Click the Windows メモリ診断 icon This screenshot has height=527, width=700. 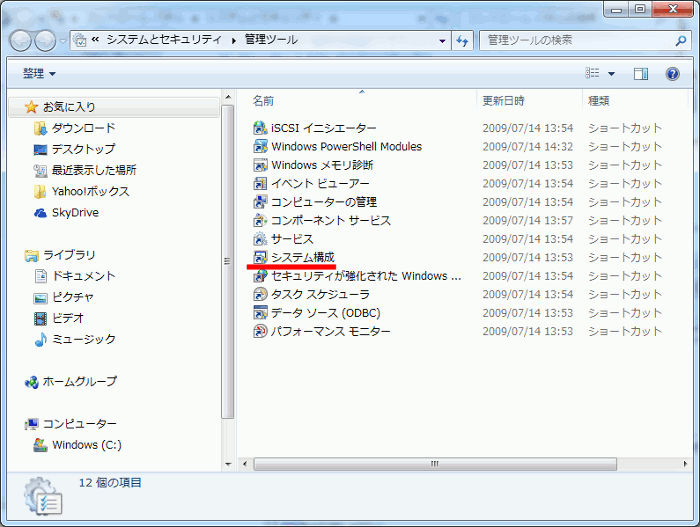(x=260, y=165)
